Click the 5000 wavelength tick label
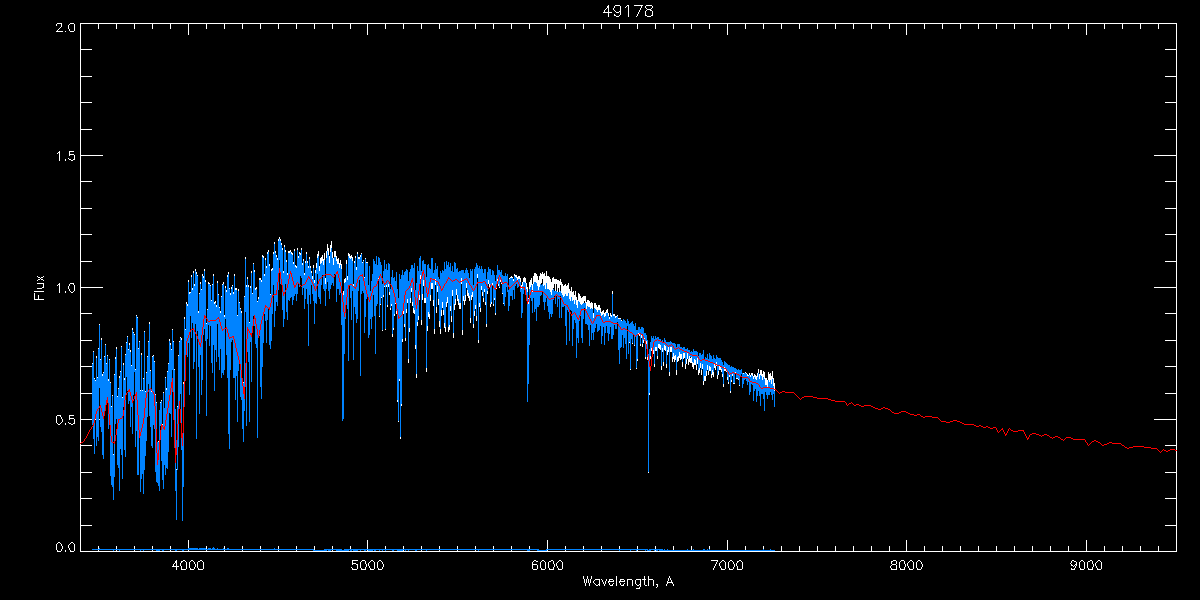The width and height of the screenshot is (1200, 600). 367,565
